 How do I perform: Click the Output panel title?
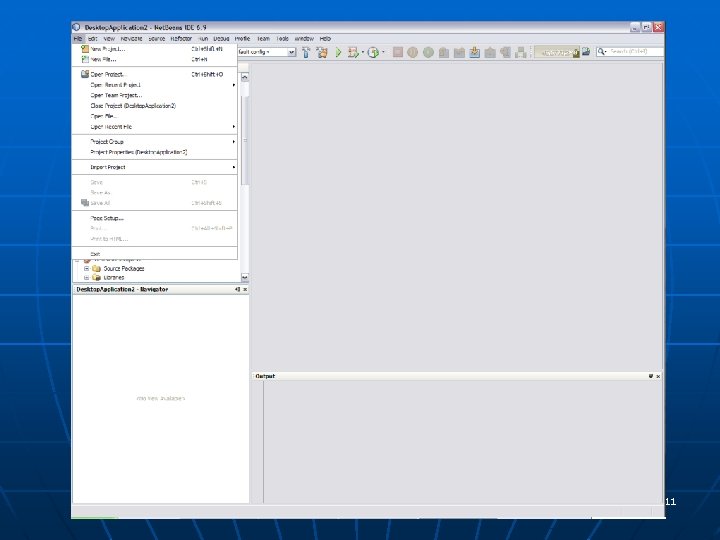coord(265,376)
